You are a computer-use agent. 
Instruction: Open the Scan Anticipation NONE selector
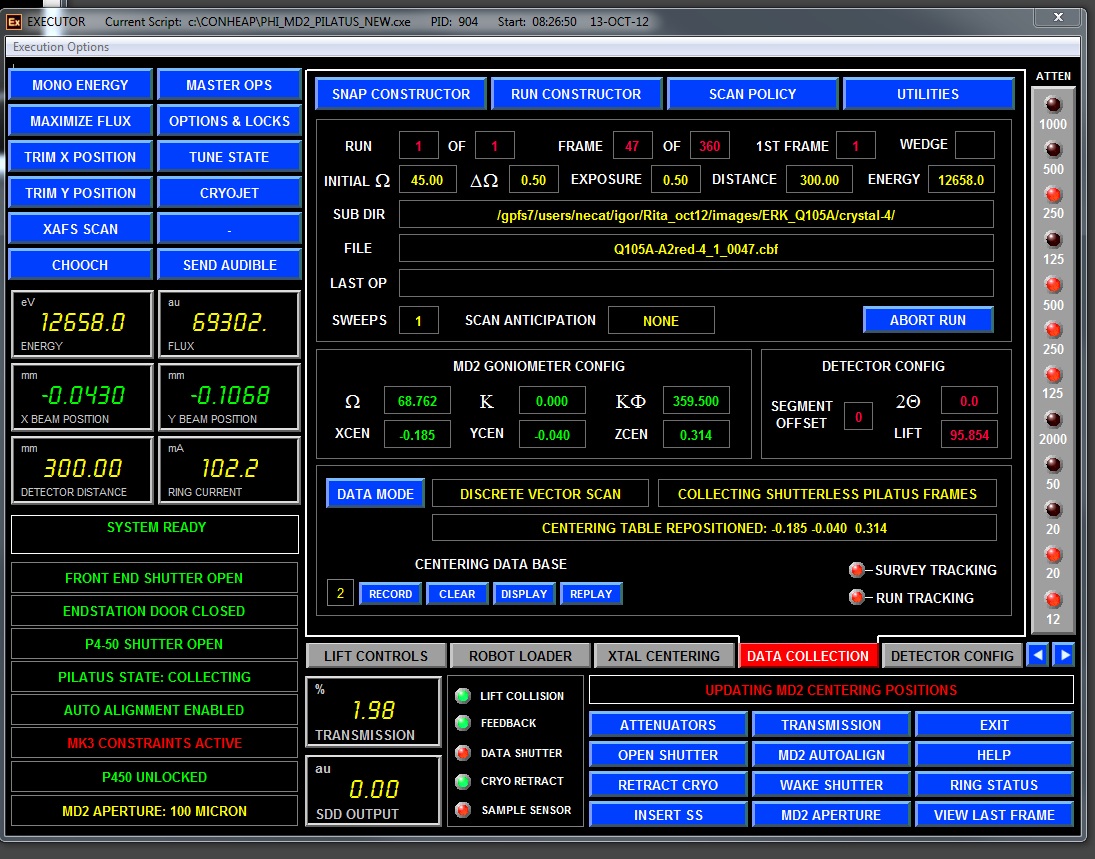point(660,321)
